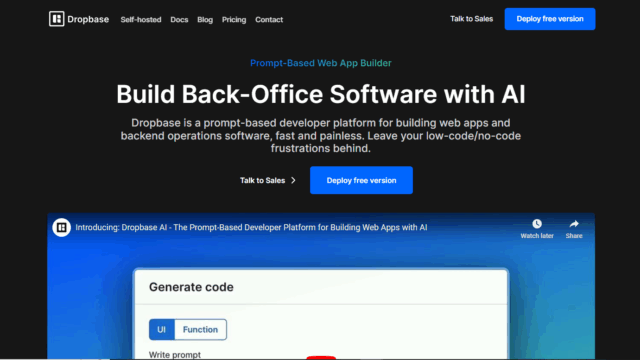Click the Dropbase channel avatar on video
This screenshot has height=360, width=640.
(x=62, y=227)
